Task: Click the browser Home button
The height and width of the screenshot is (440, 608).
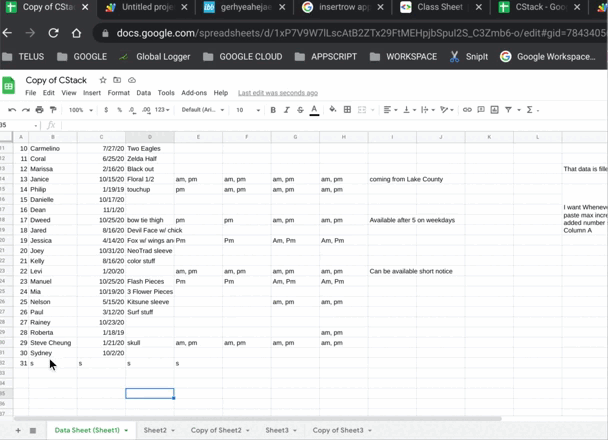Action: [x=76, y=33]
